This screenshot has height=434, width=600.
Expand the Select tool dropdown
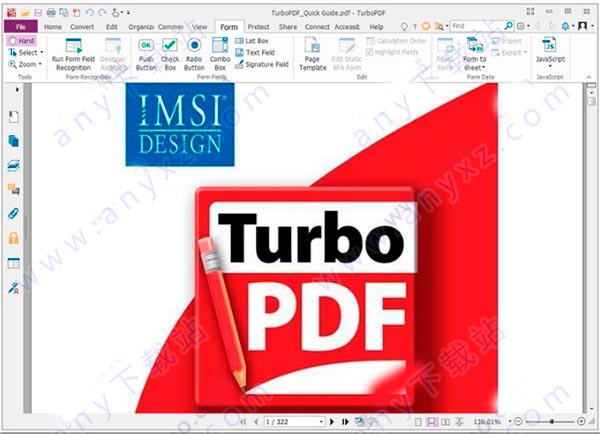(41, 52)
